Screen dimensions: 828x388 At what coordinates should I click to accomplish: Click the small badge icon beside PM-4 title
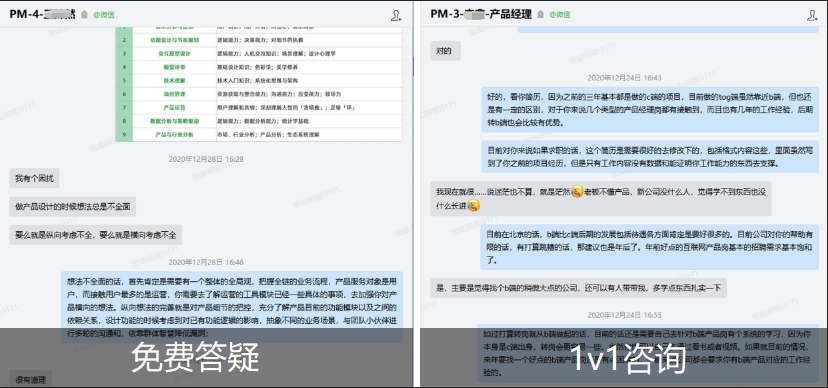coord(84,15)
